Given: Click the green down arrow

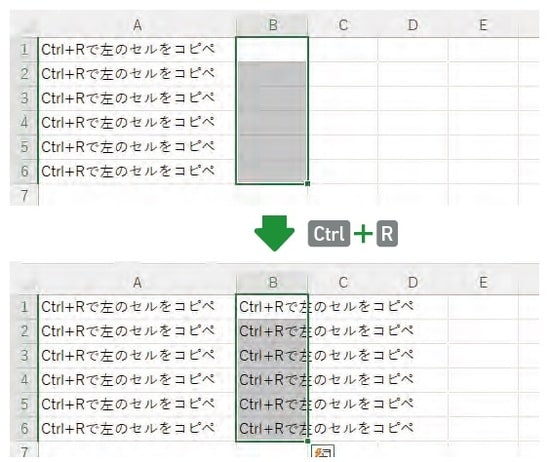Looking at the screenshot, I should click(x=274, y=233).
